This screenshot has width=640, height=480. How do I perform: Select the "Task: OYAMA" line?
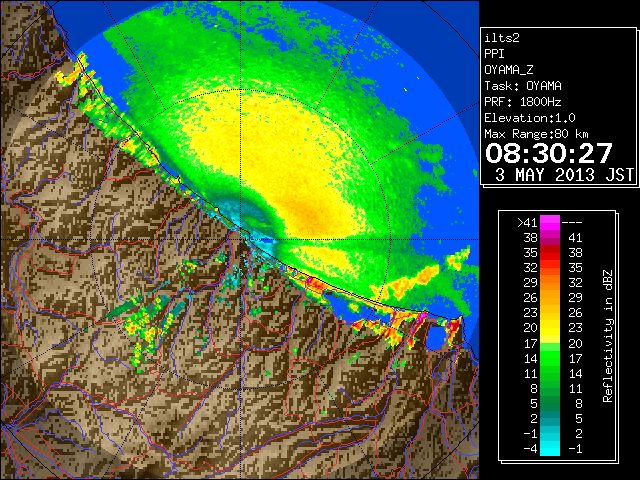pos(523,86)
